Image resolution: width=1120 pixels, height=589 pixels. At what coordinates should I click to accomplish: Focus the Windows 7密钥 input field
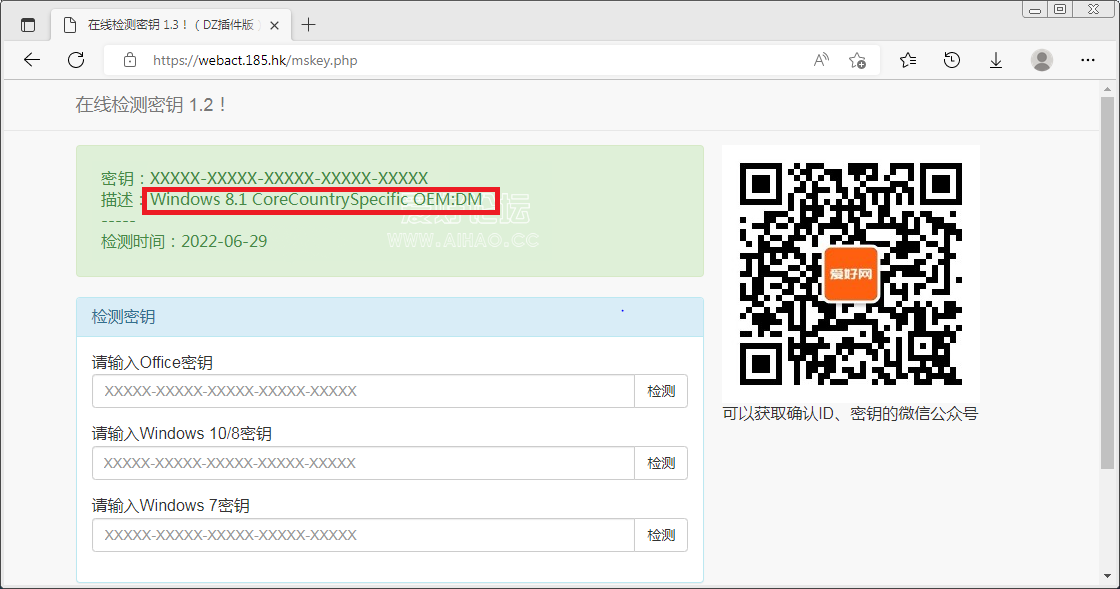tap(363, 535)
